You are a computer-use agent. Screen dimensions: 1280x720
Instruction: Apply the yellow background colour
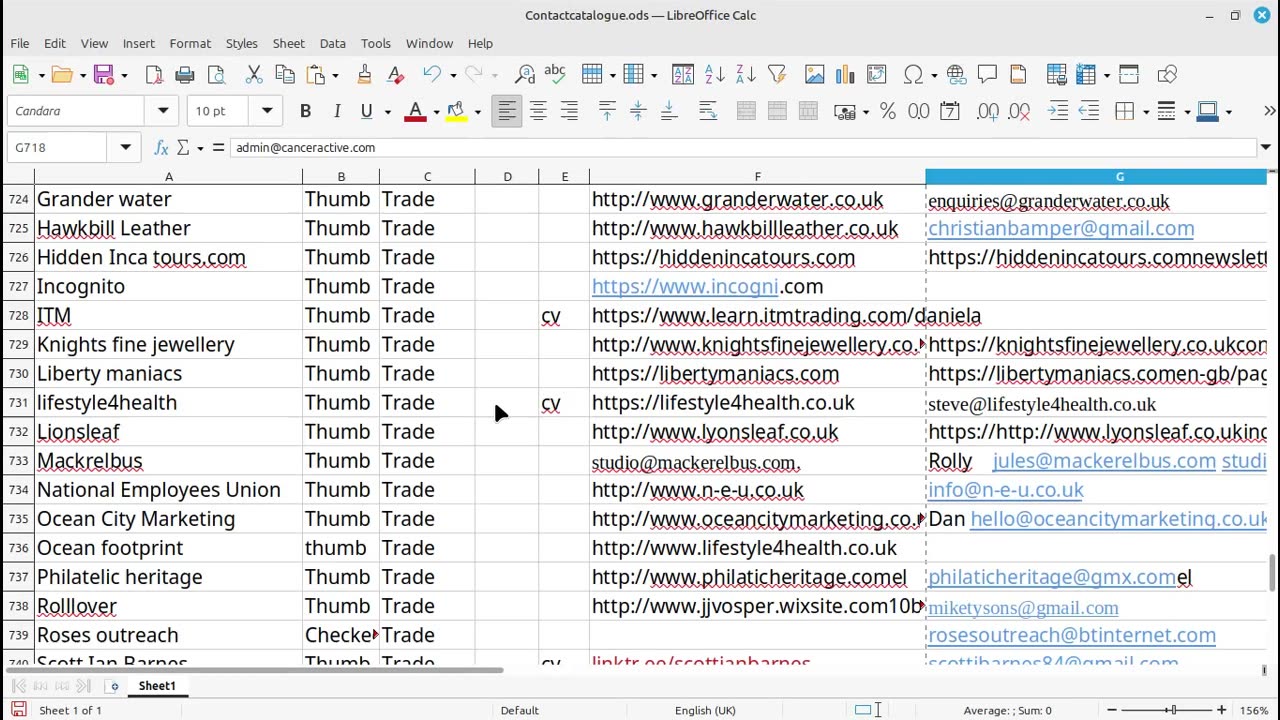[x=457, y=111]
